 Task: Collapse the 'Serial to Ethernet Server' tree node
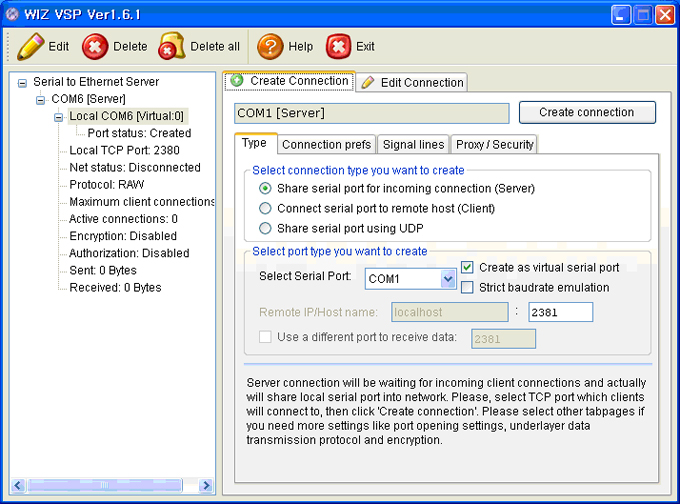point(22,82)
